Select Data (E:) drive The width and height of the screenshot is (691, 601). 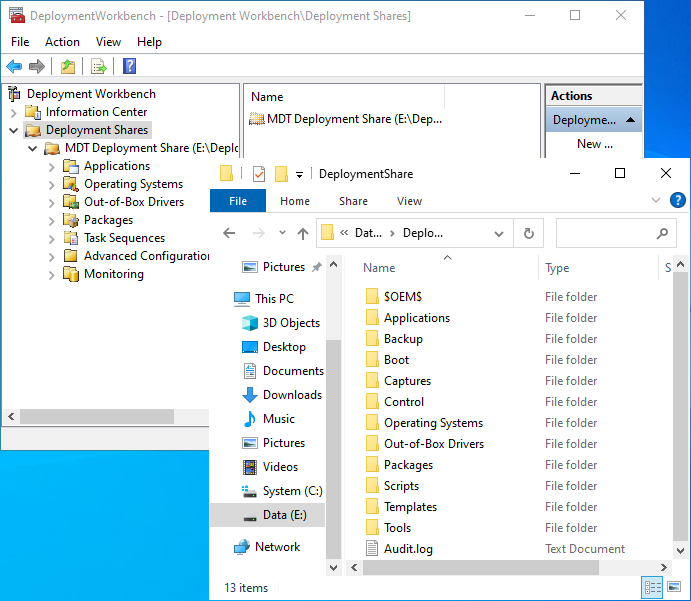(x=267, y=515)
